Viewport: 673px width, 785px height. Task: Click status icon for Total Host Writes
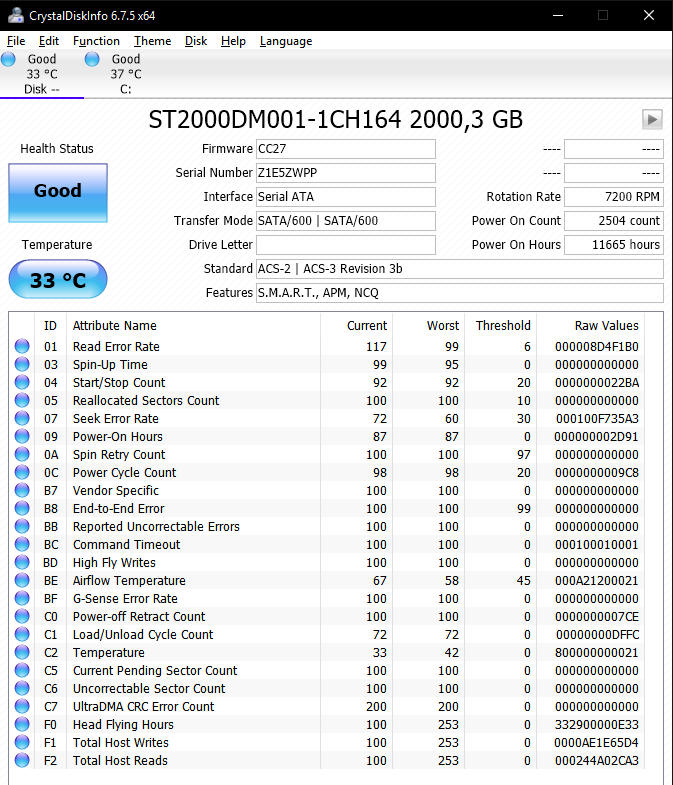[x=22, y=743]
